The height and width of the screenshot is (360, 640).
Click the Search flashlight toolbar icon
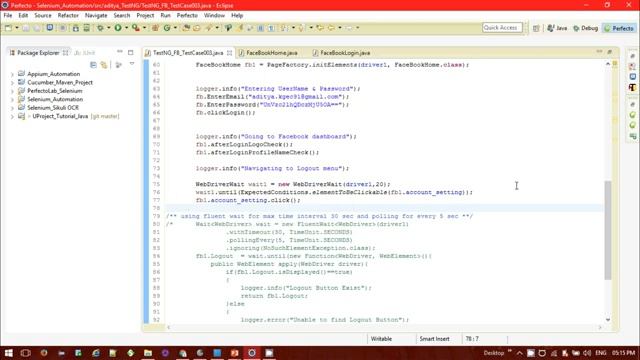[209, 28]
